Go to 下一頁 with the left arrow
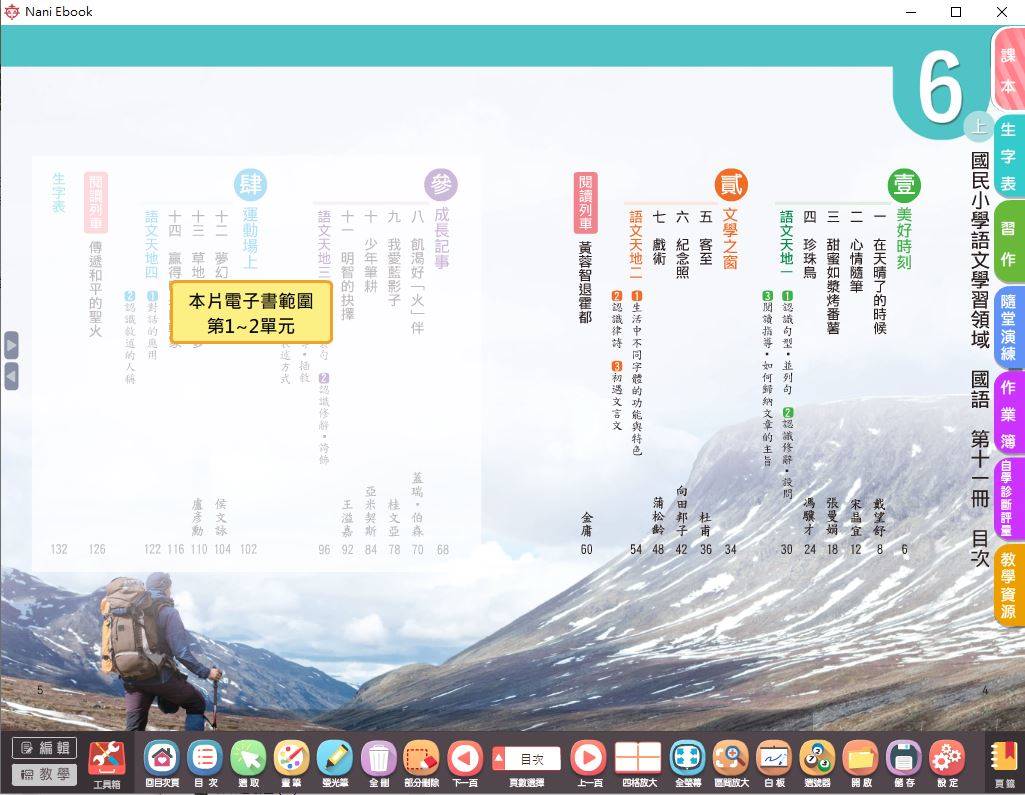The image size is (1025, 795). point(465,763)
